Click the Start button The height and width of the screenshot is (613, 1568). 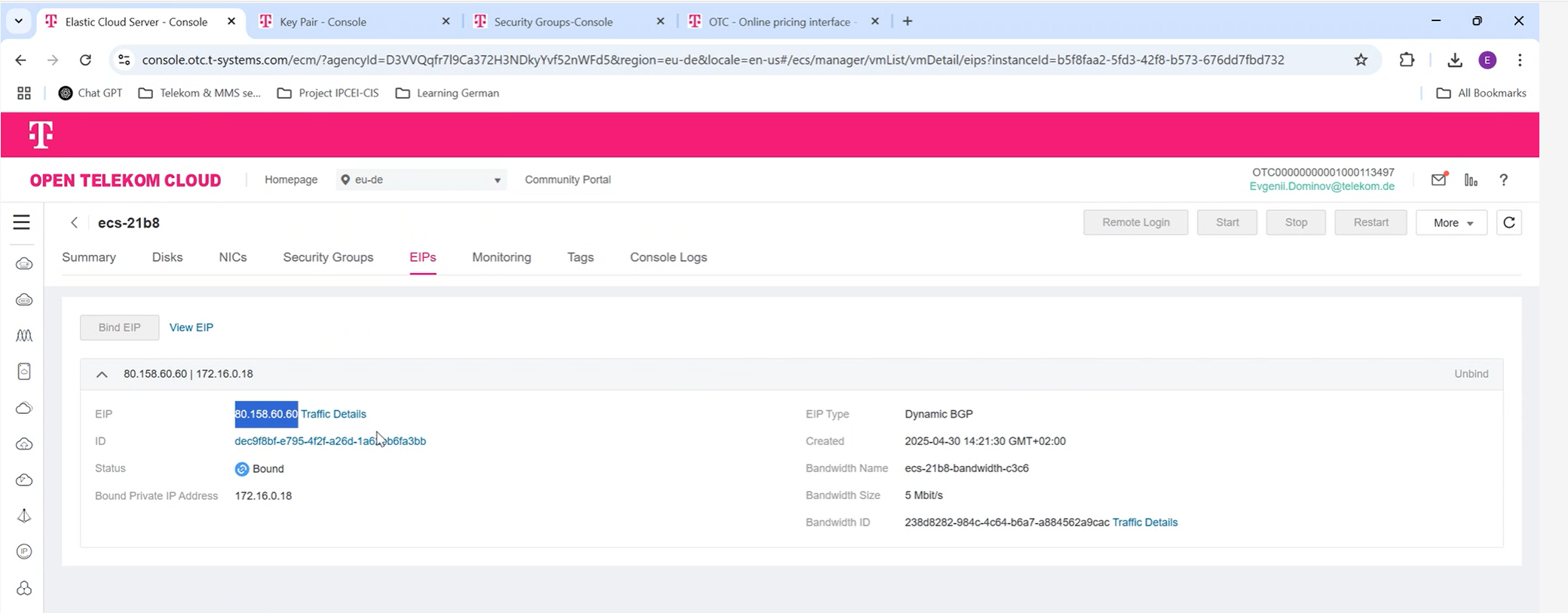point(1227,222)
